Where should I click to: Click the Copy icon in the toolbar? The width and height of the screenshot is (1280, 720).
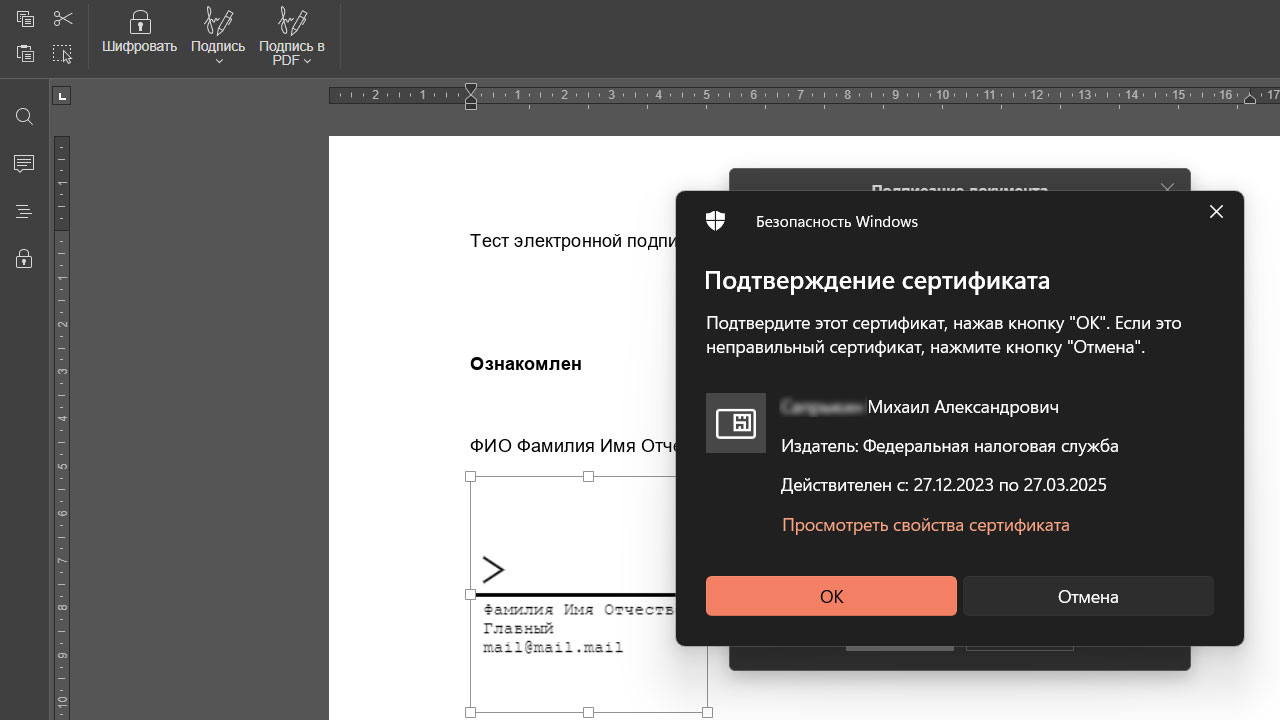(25, 19)
